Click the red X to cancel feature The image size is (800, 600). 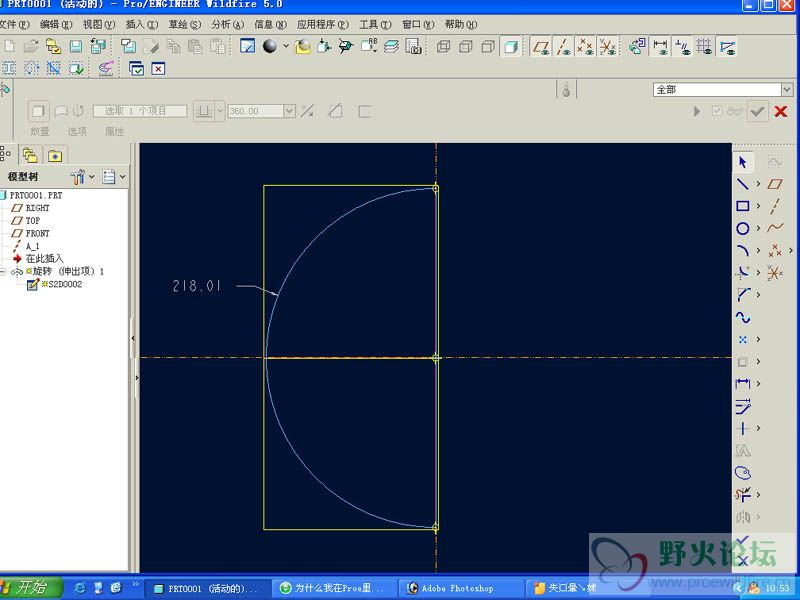[781, 111]
